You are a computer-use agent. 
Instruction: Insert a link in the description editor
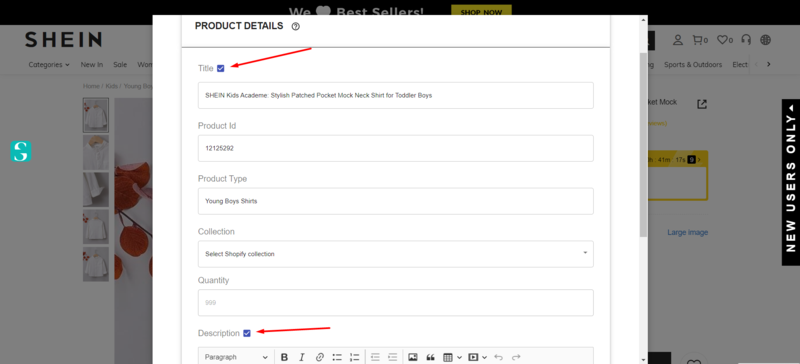(319, 357)
